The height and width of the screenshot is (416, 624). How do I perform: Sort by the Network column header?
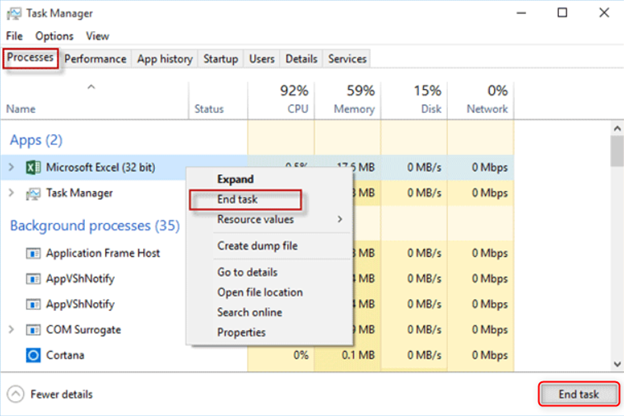pyautogui.click(x=481, y=100)
